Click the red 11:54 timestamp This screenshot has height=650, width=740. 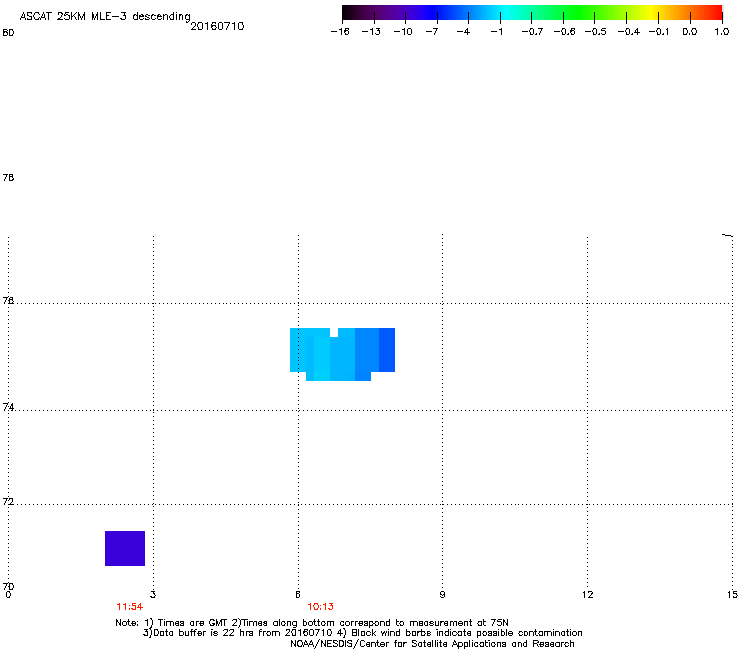130,607
